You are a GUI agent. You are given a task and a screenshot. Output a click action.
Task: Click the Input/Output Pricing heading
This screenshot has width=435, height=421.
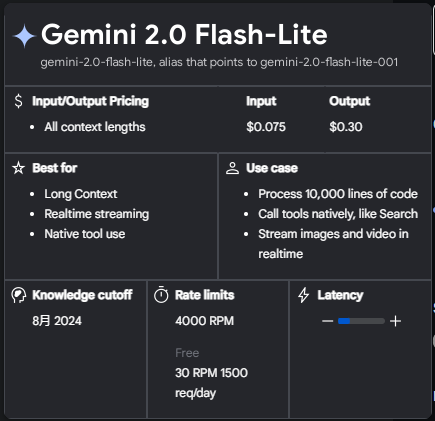click(x=90, y=101)
